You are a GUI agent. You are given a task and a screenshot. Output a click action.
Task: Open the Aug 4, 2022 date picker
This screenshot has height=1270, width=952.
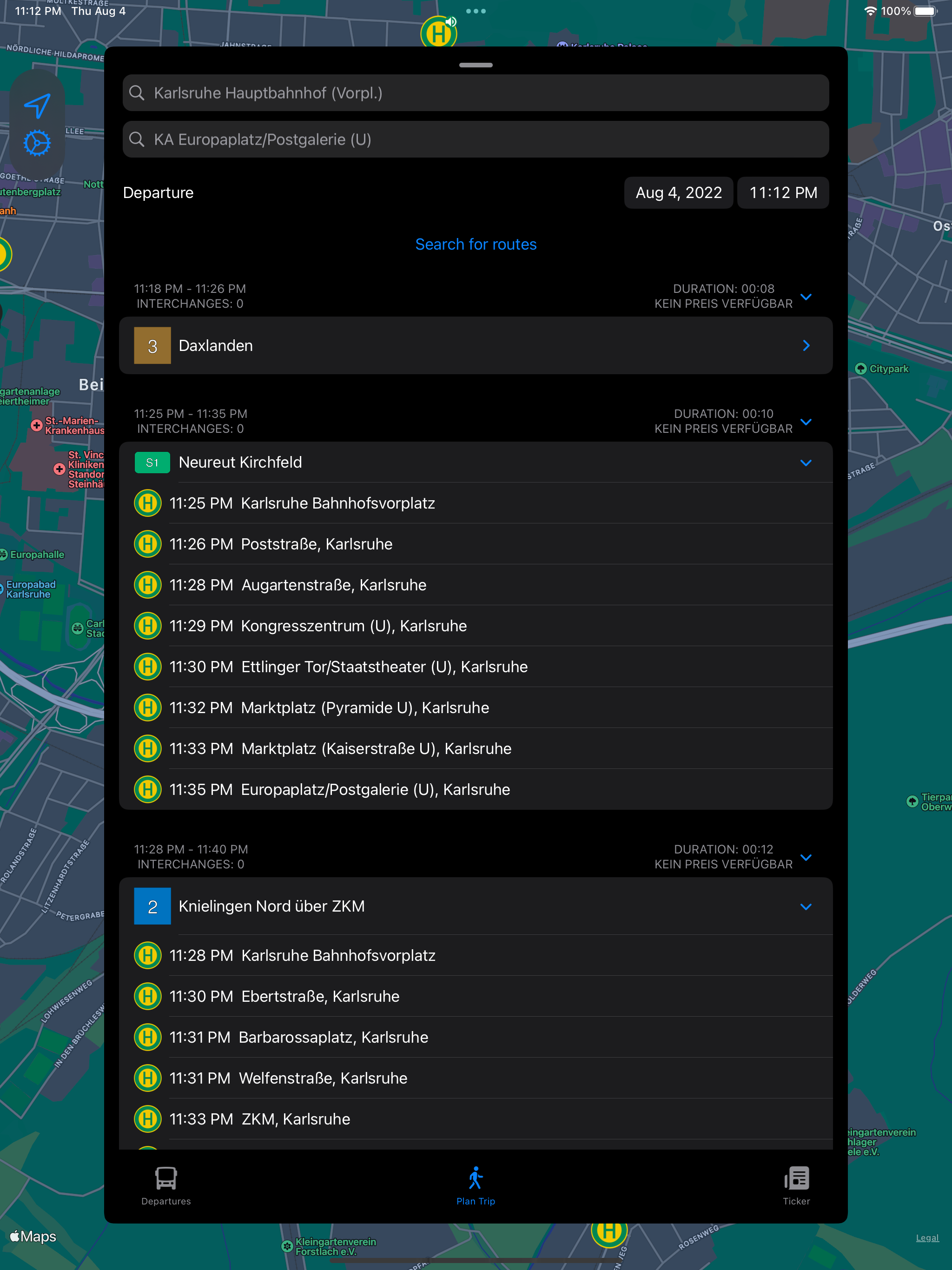[x=678, y=193]
